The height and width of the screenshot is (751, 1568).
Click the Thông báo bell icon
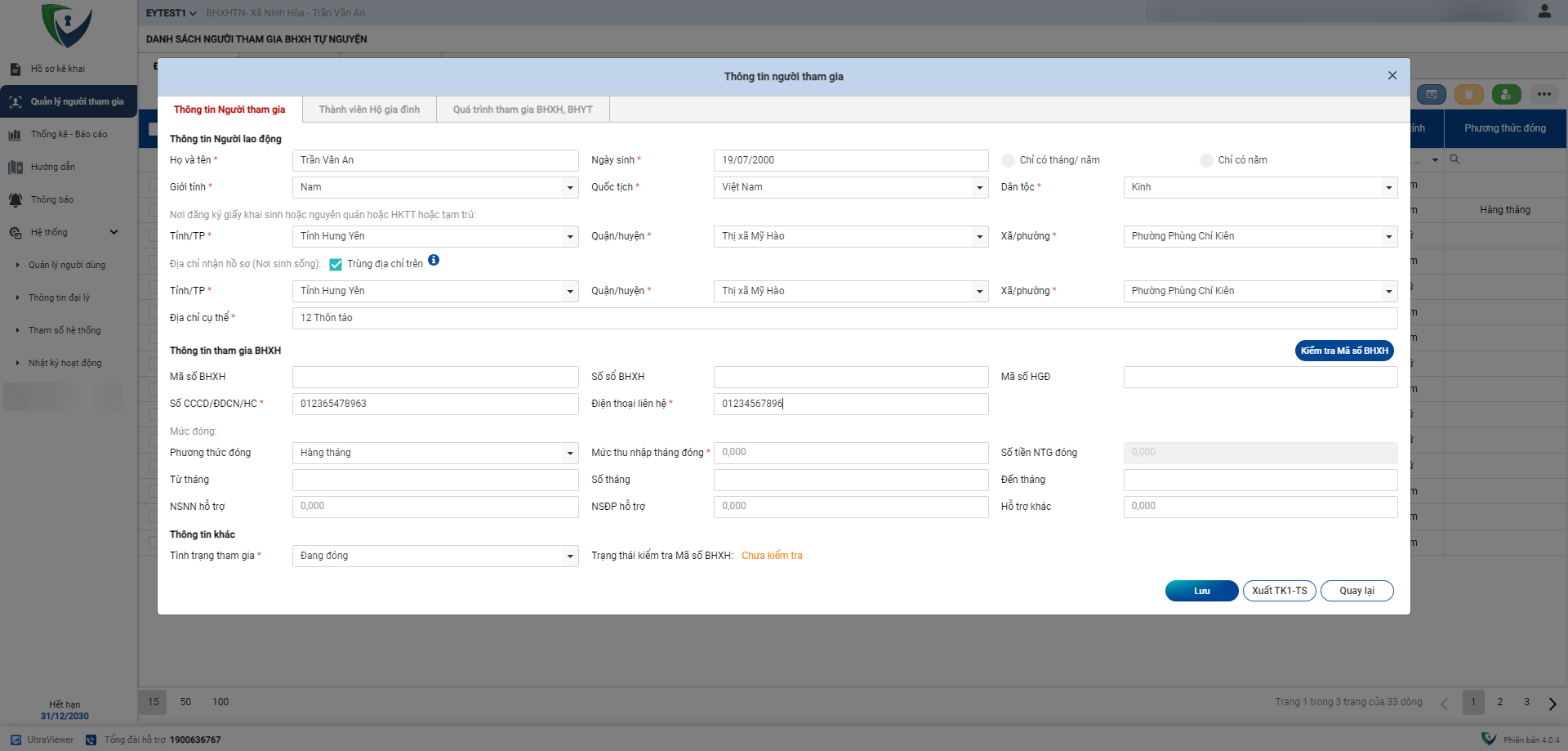coord(16,200)
